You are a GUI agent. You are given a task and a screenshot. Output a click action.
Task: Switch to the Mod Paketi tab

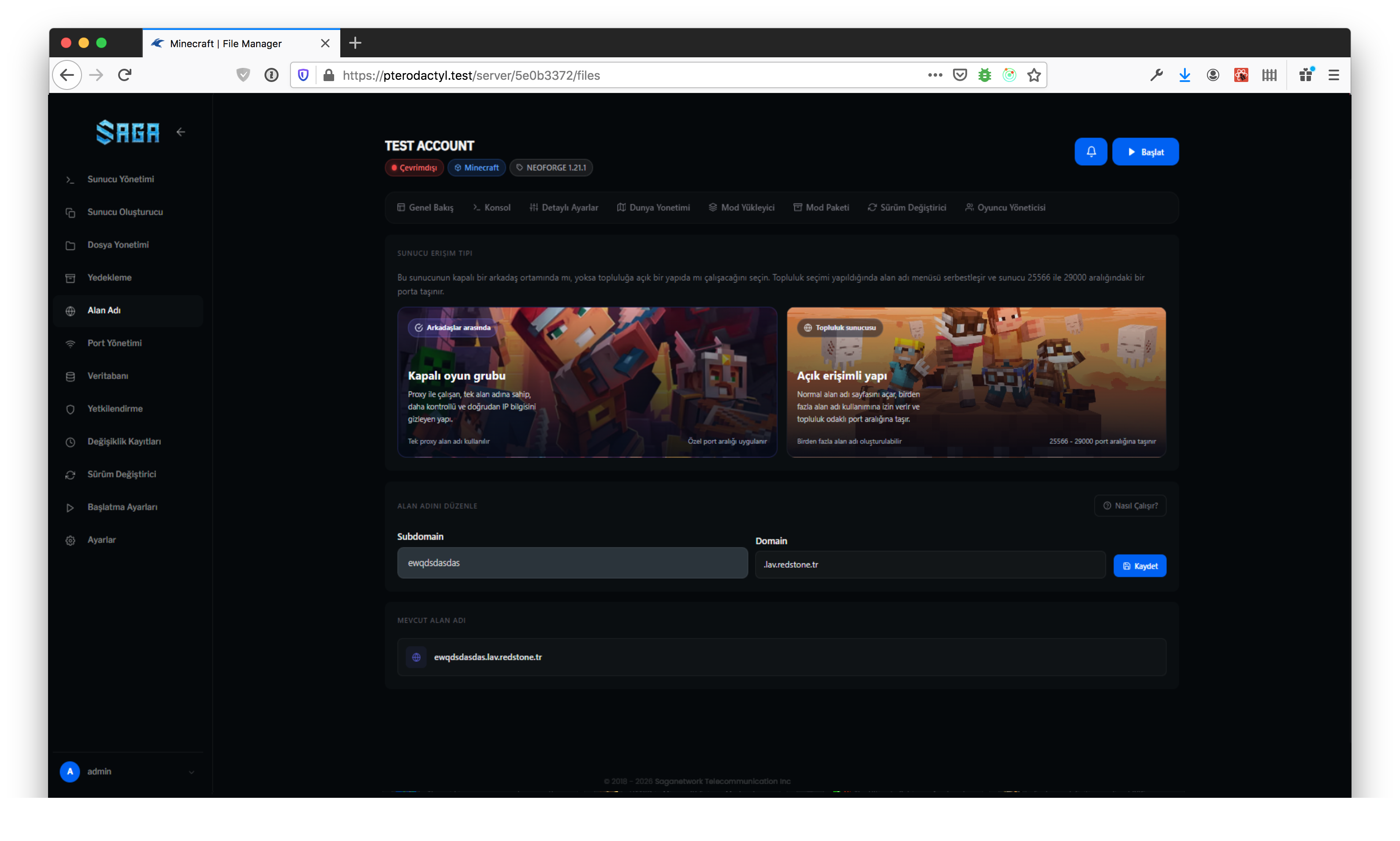pyautogui.click(x=821, y=208)
